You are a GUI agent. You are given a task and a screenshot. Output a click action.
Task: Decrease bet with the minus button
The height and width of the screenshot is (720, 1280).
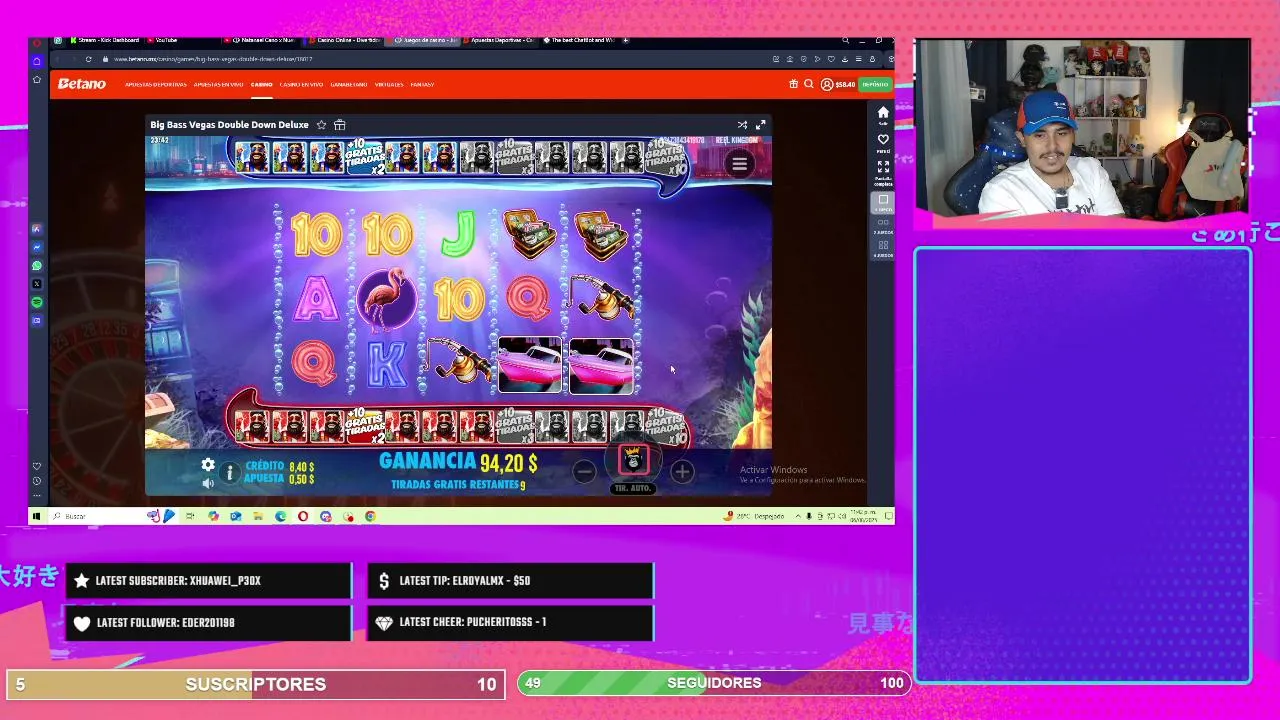click(585, 471)
